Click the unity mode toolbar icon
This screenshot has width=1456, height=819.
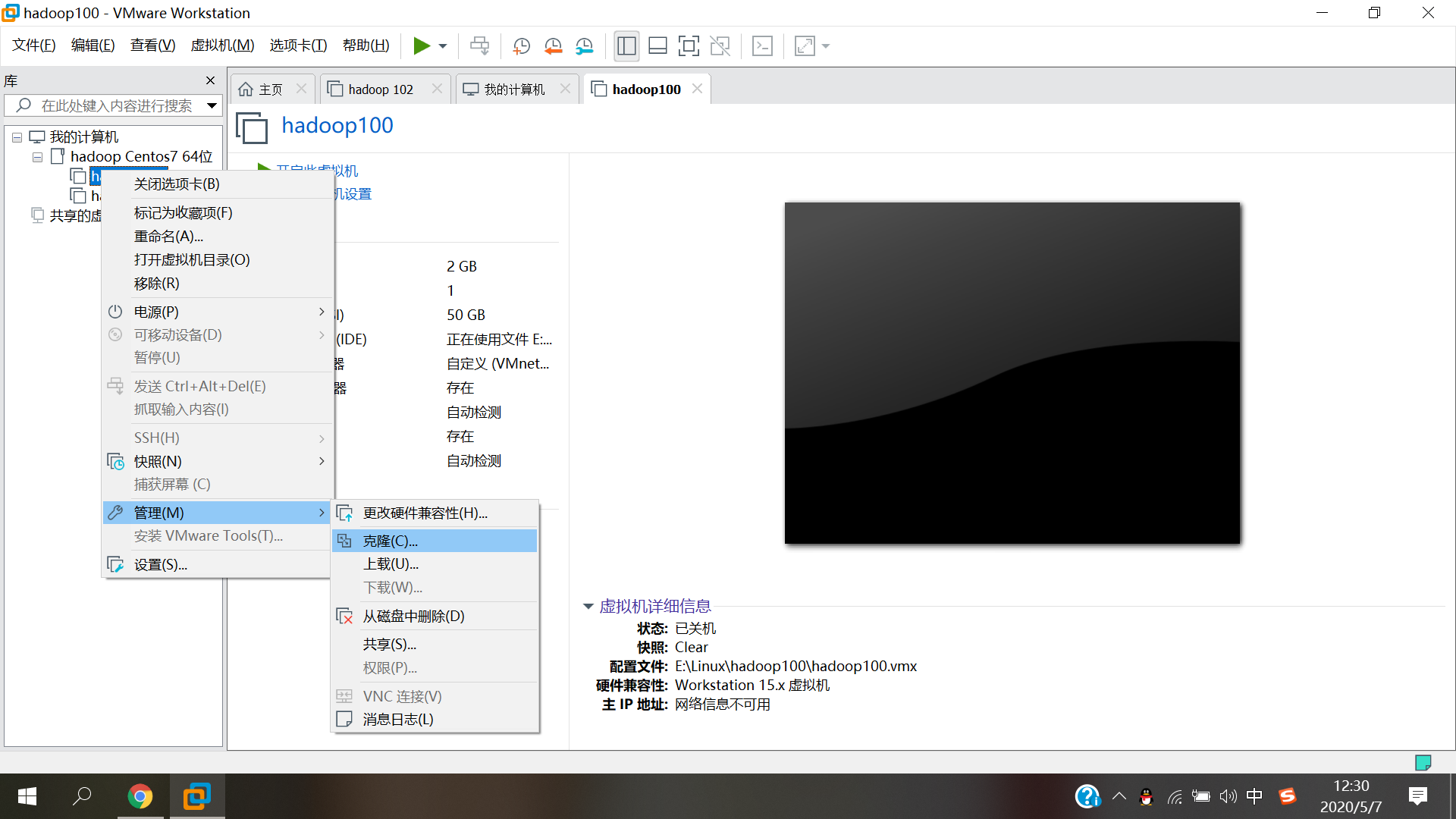tap(720, 46)
